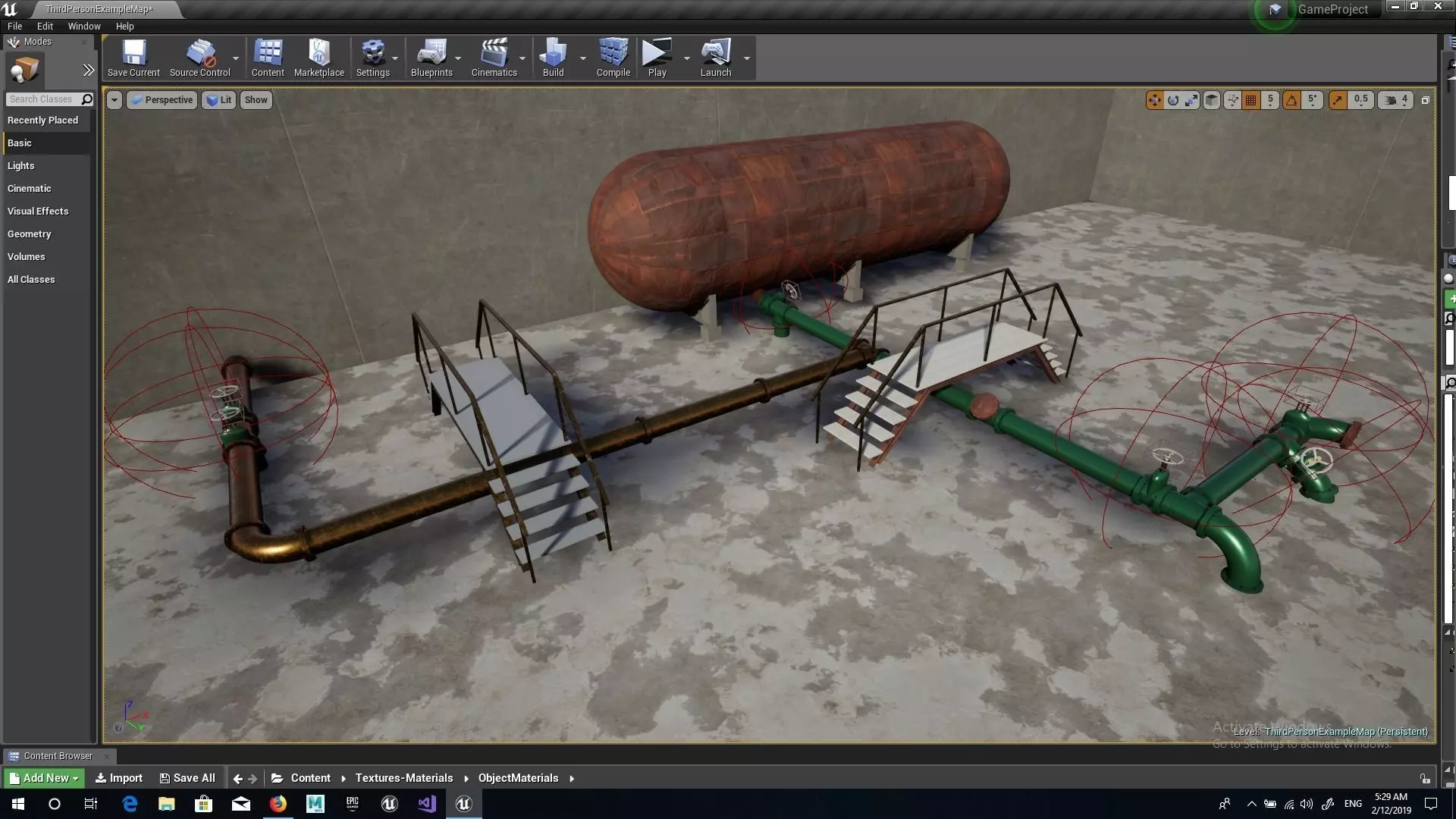1456x819 pixels.
Task: Click the Save Current toolbar icon
Action: pos(133,58)
